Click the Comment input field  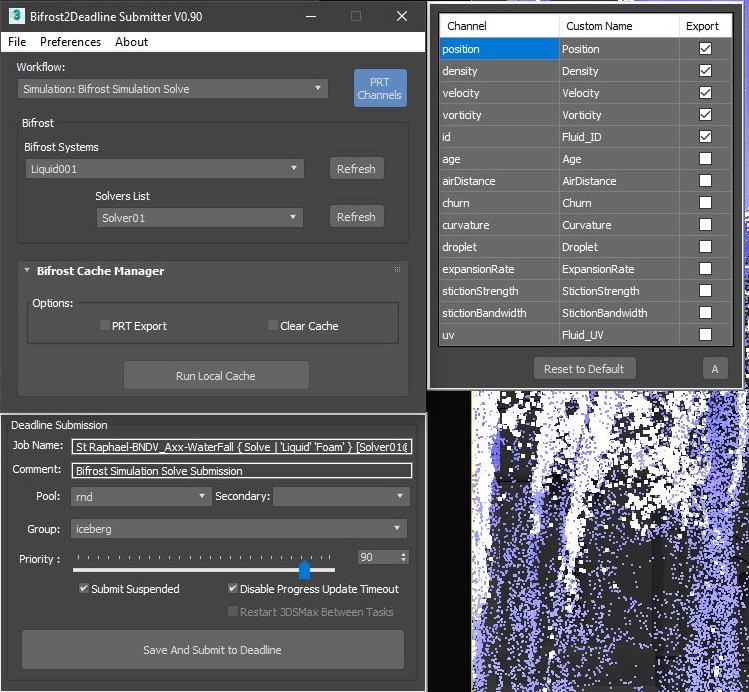pos(241,471)
